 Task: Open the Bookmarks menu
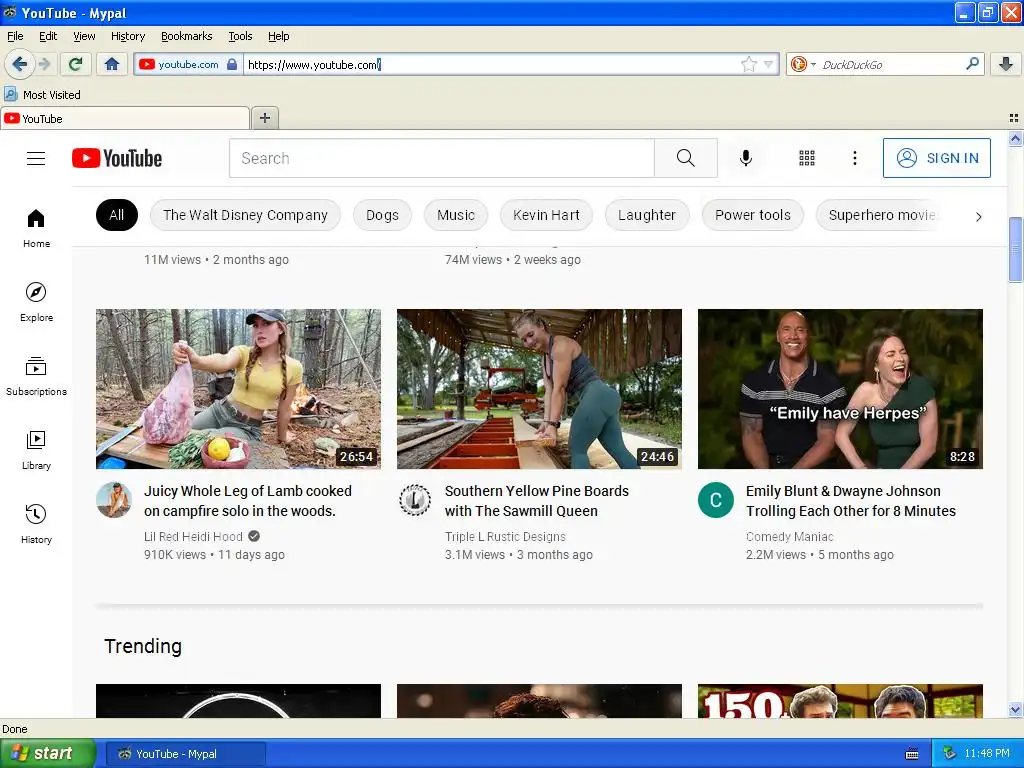tap(187, 36)
